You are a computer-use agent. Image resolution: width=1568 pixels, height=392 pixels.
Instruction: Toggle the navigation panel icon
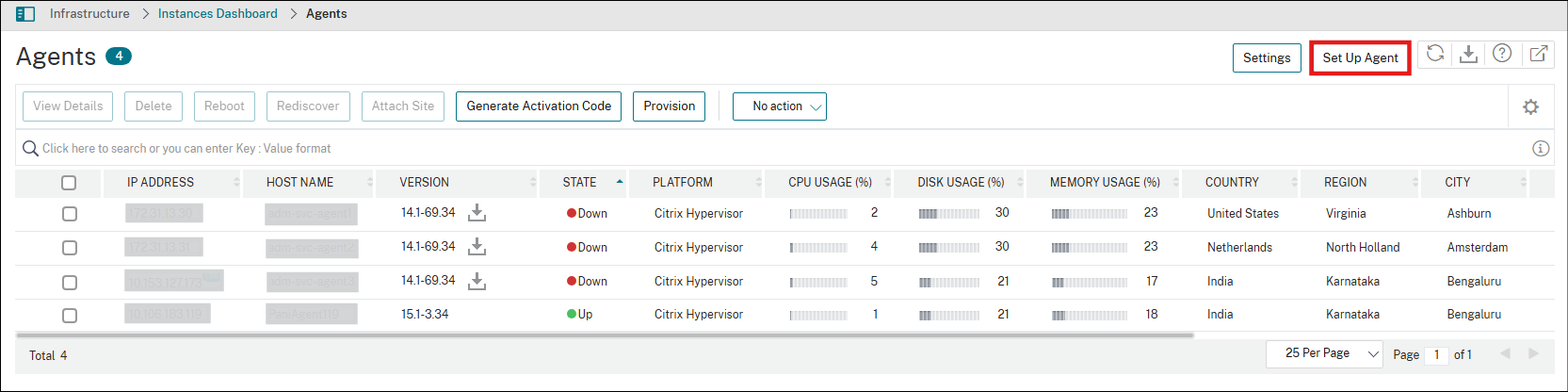tap(25, 14)
